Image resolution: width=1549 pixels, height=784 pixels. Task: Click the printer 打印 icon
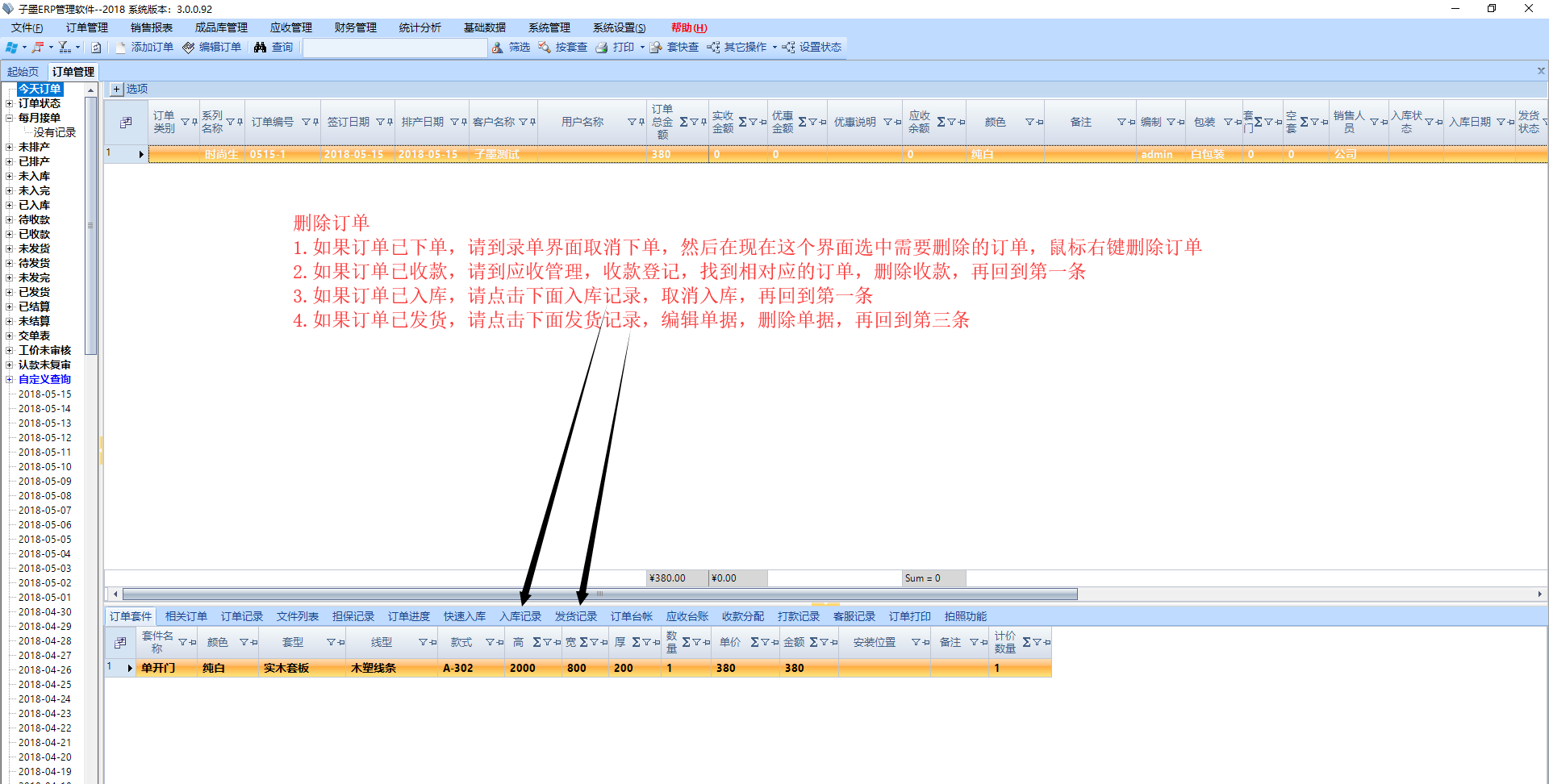pyautogui.click(x=602, y=48)
